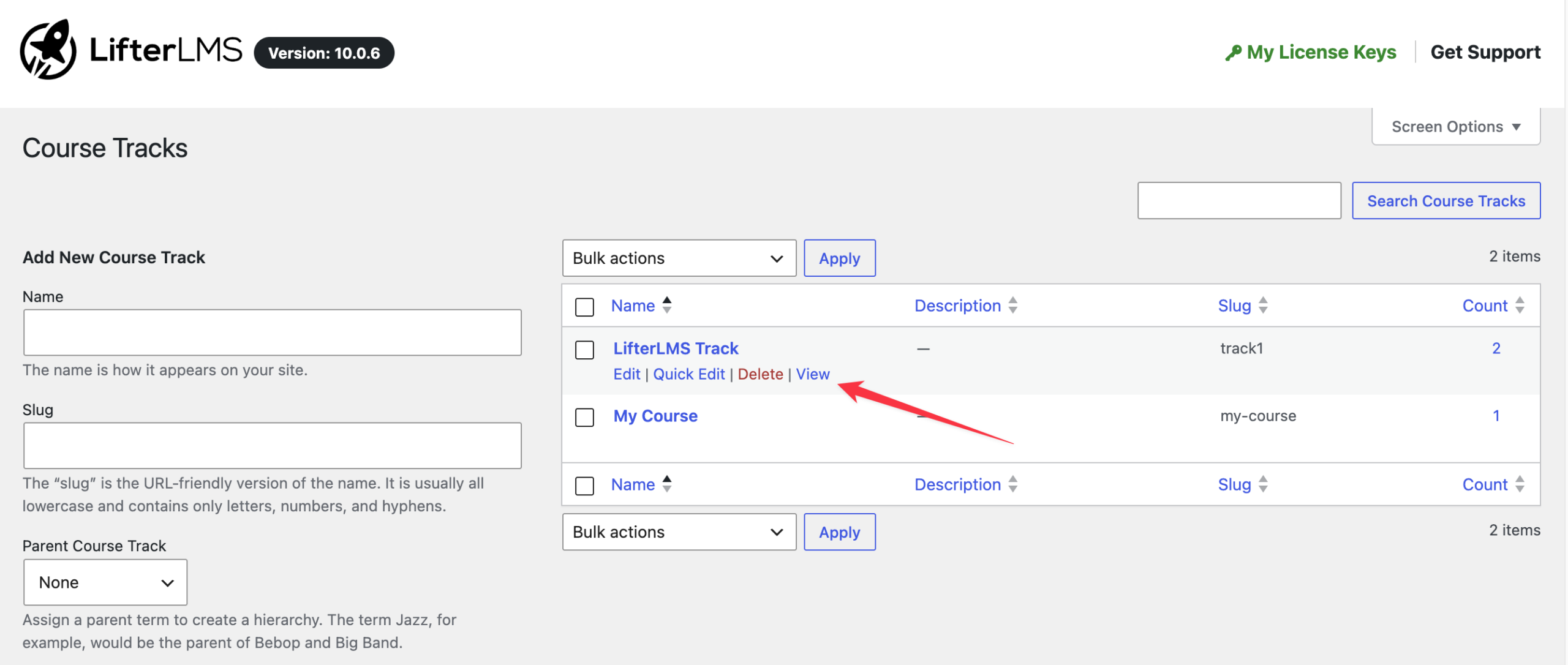Check the My Course row checkbox
This screenshot has height=665, width=1568.
tap(584, 417)
